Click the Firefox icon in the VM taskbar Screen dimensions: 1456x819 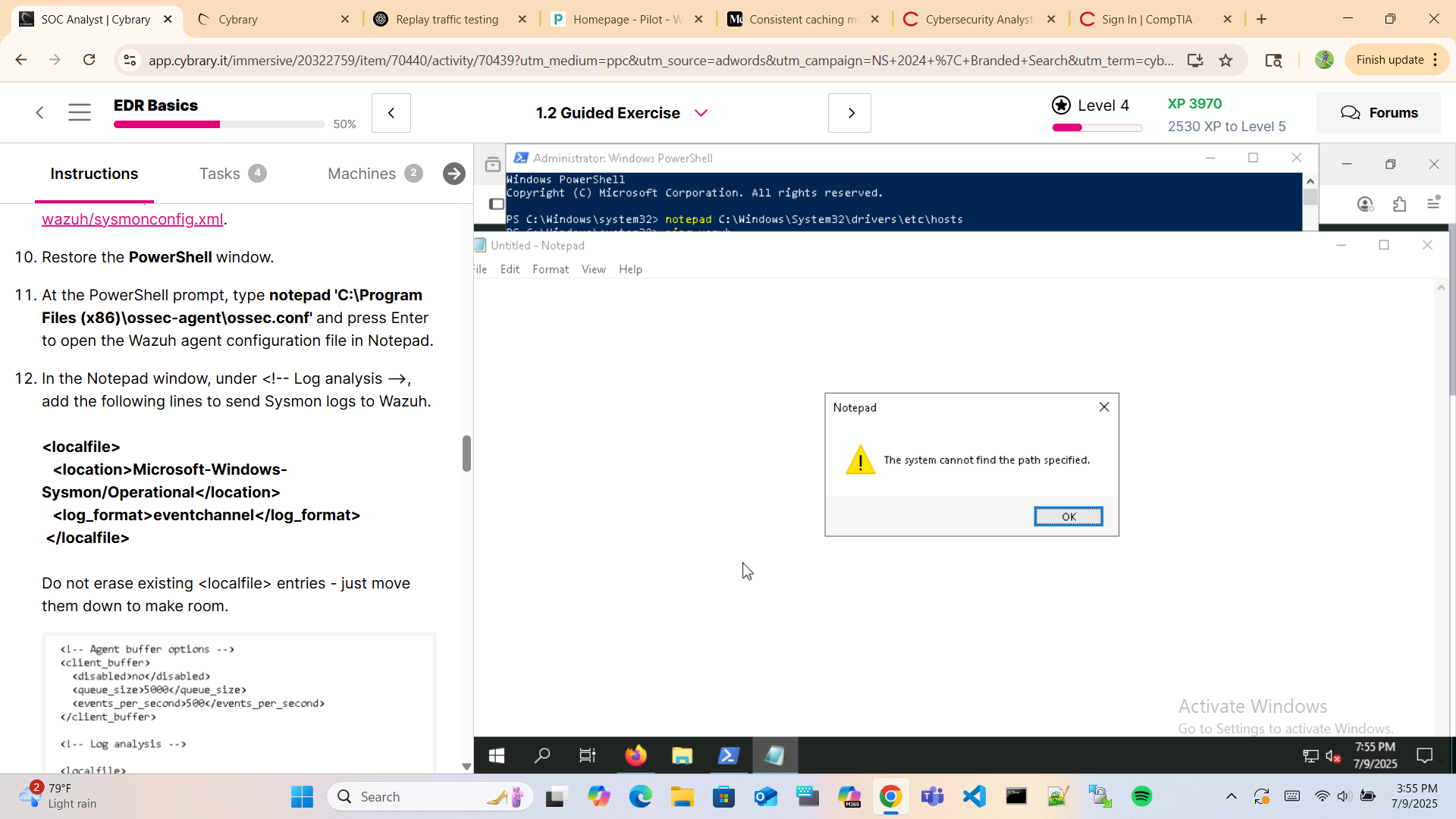click(635, 755)
